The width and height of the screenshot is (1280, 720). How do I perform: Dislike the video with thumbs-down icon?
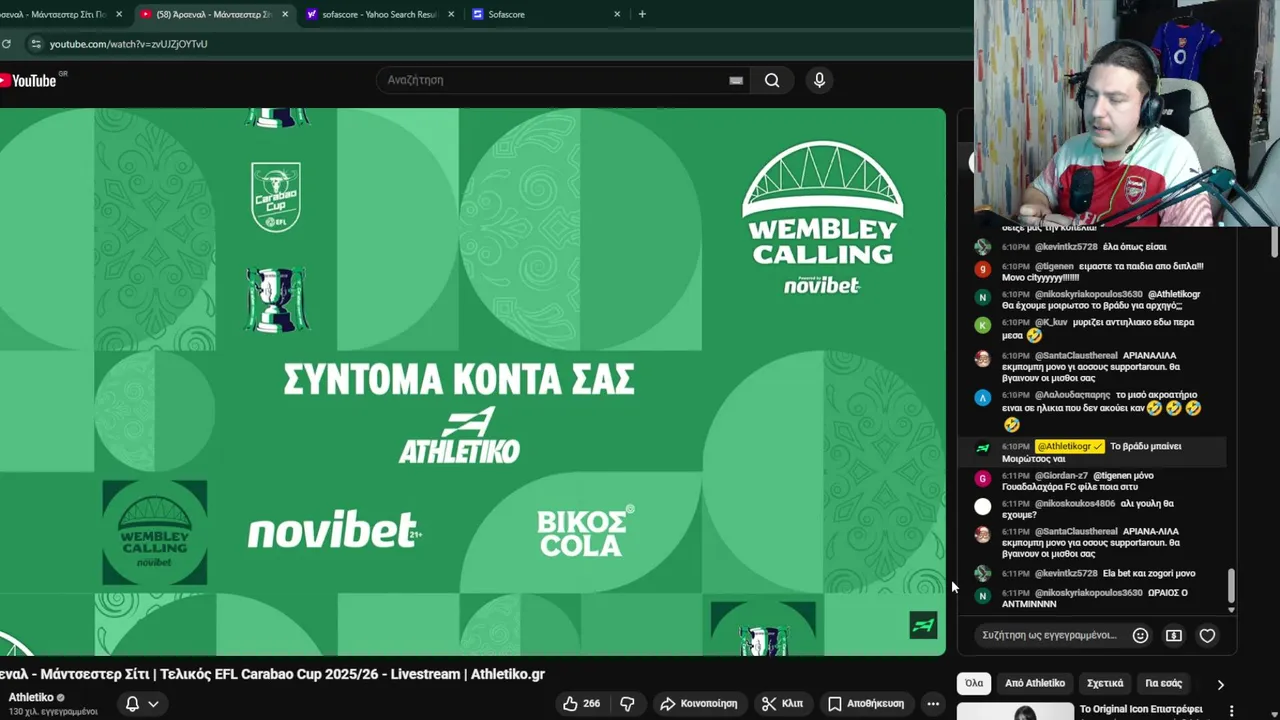pyautogui.click(x=627, y=703)
